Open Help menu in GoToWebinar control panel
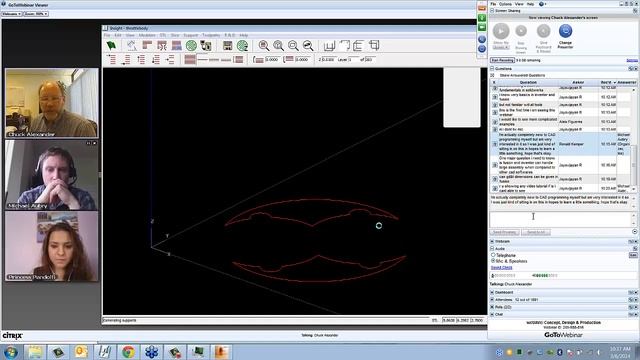The height and width of the screenshot is (360, 640). pos(531,4)
